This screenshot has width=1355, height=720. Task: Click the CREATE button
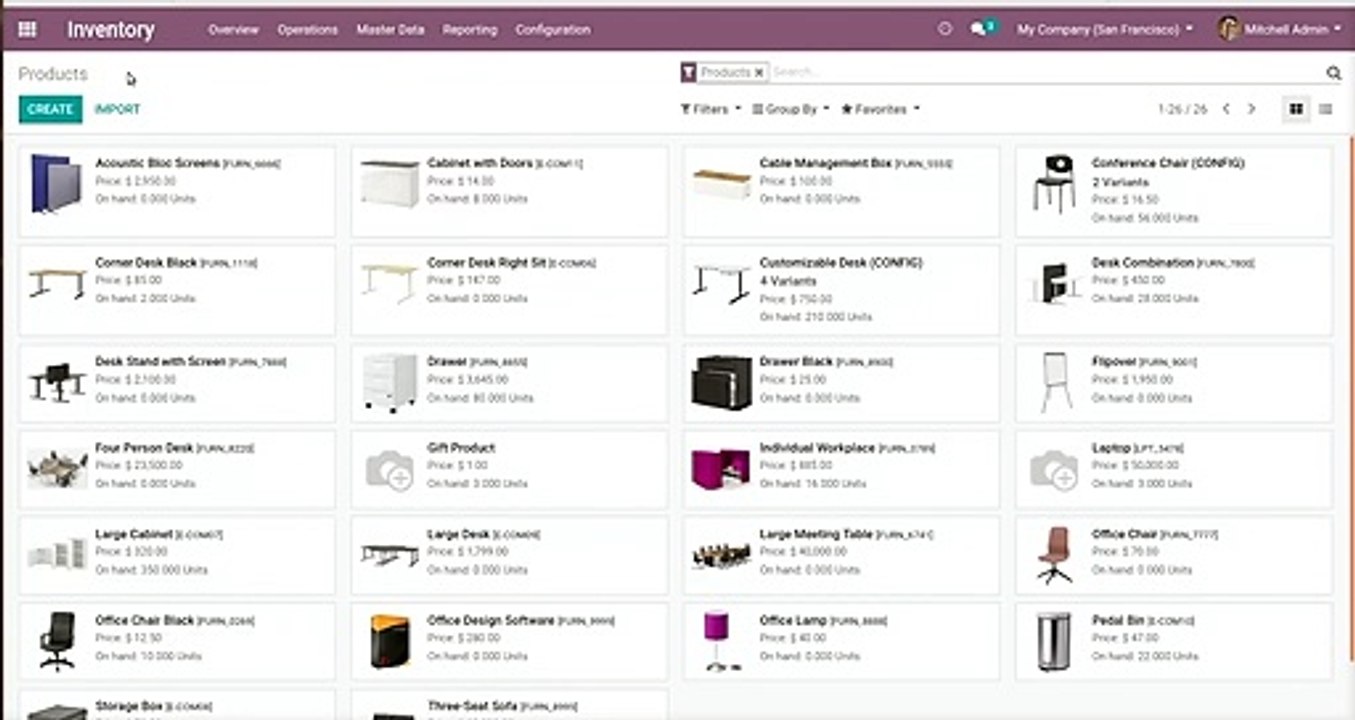click(50, 109)
